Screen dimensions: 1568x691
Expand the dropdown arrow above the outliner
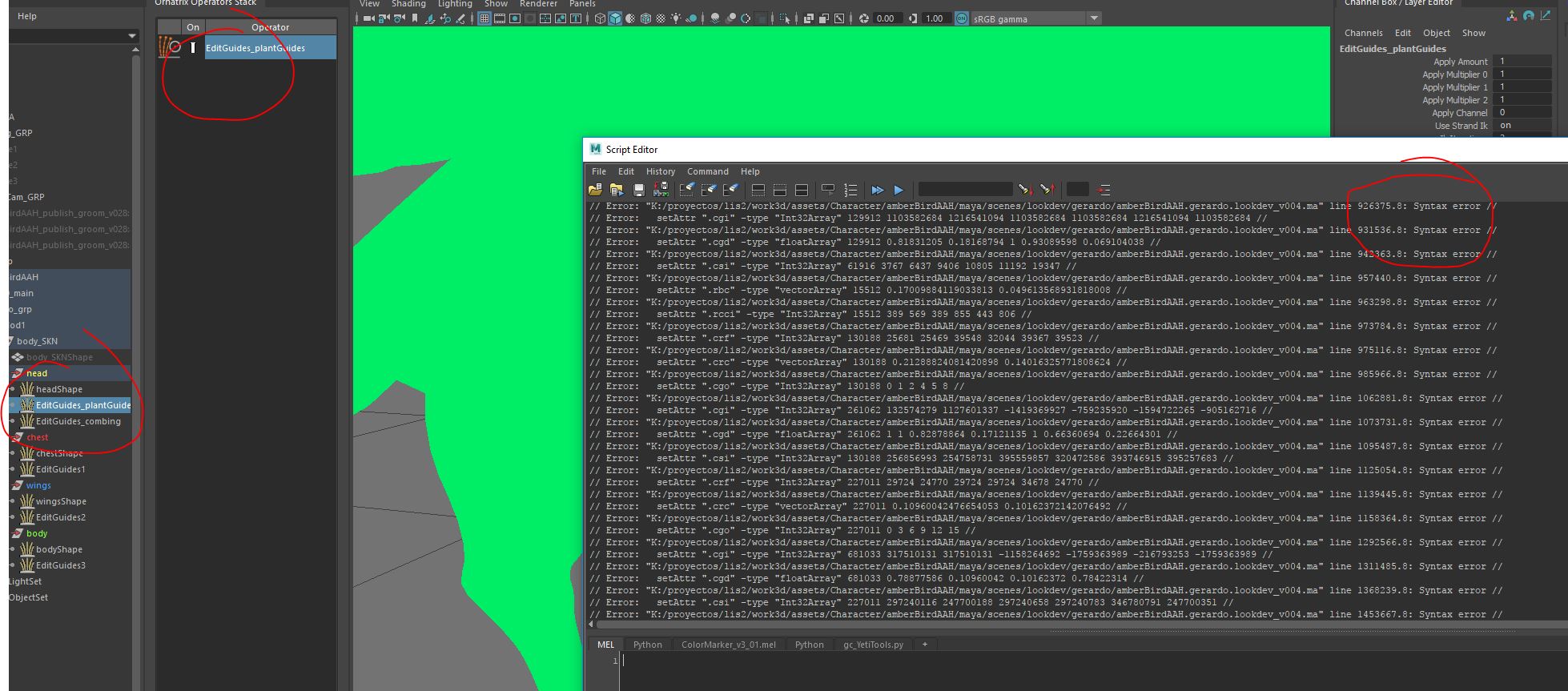click(132, 36)
